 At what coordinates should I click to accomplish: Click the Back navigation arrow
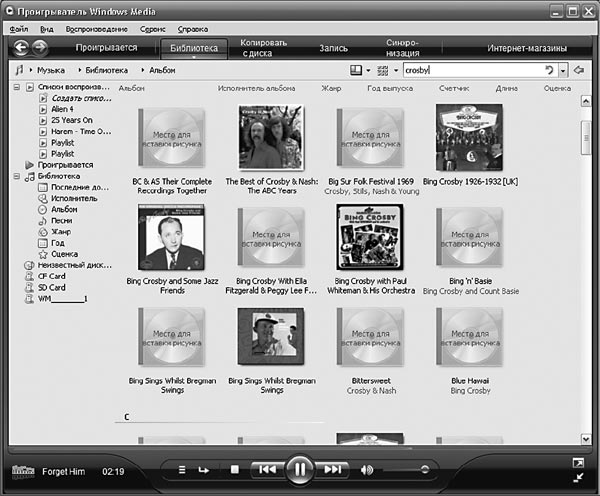21,48
